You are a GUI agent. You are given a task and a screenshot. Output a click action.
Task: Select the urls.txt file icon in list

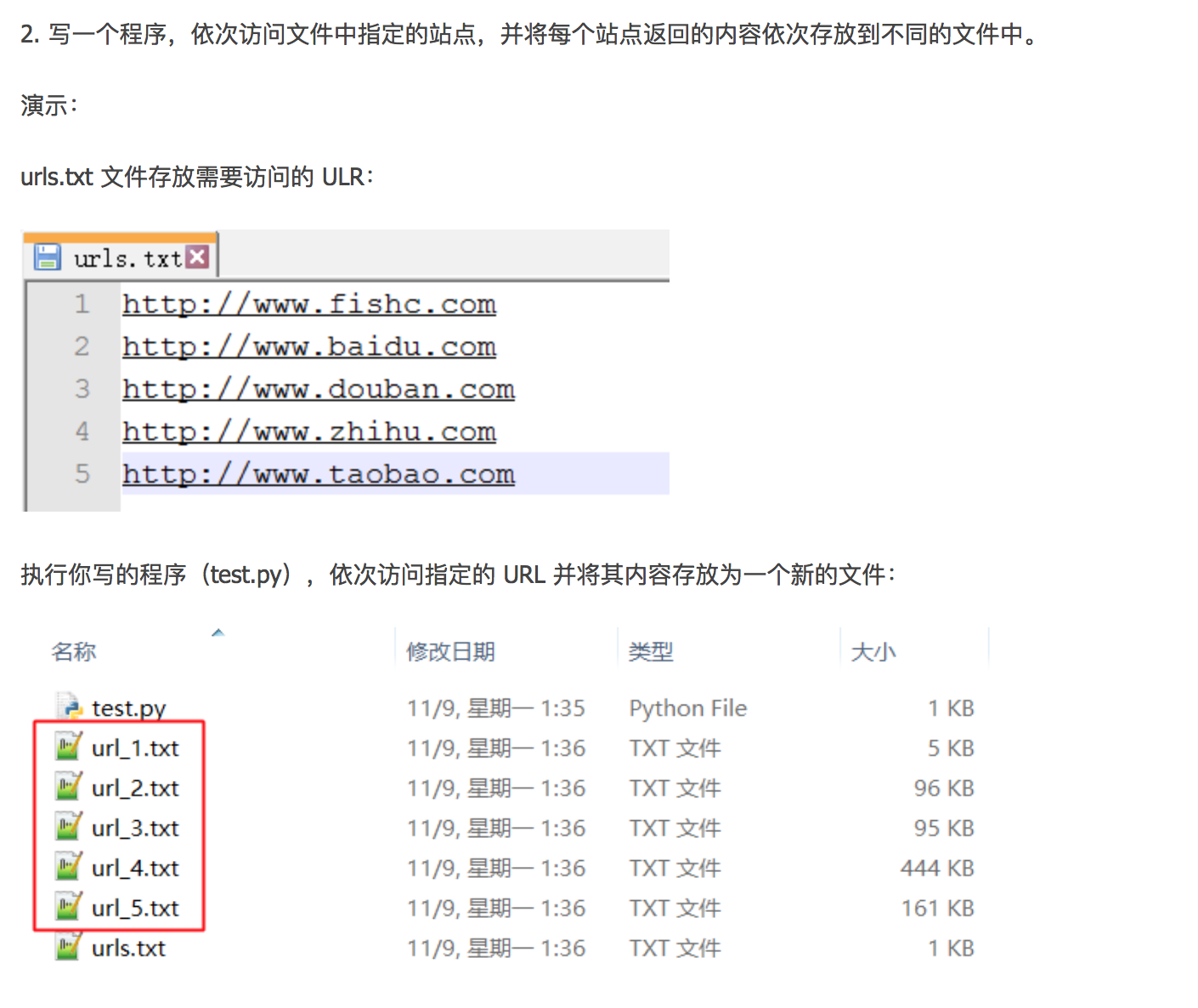point(68,947)
